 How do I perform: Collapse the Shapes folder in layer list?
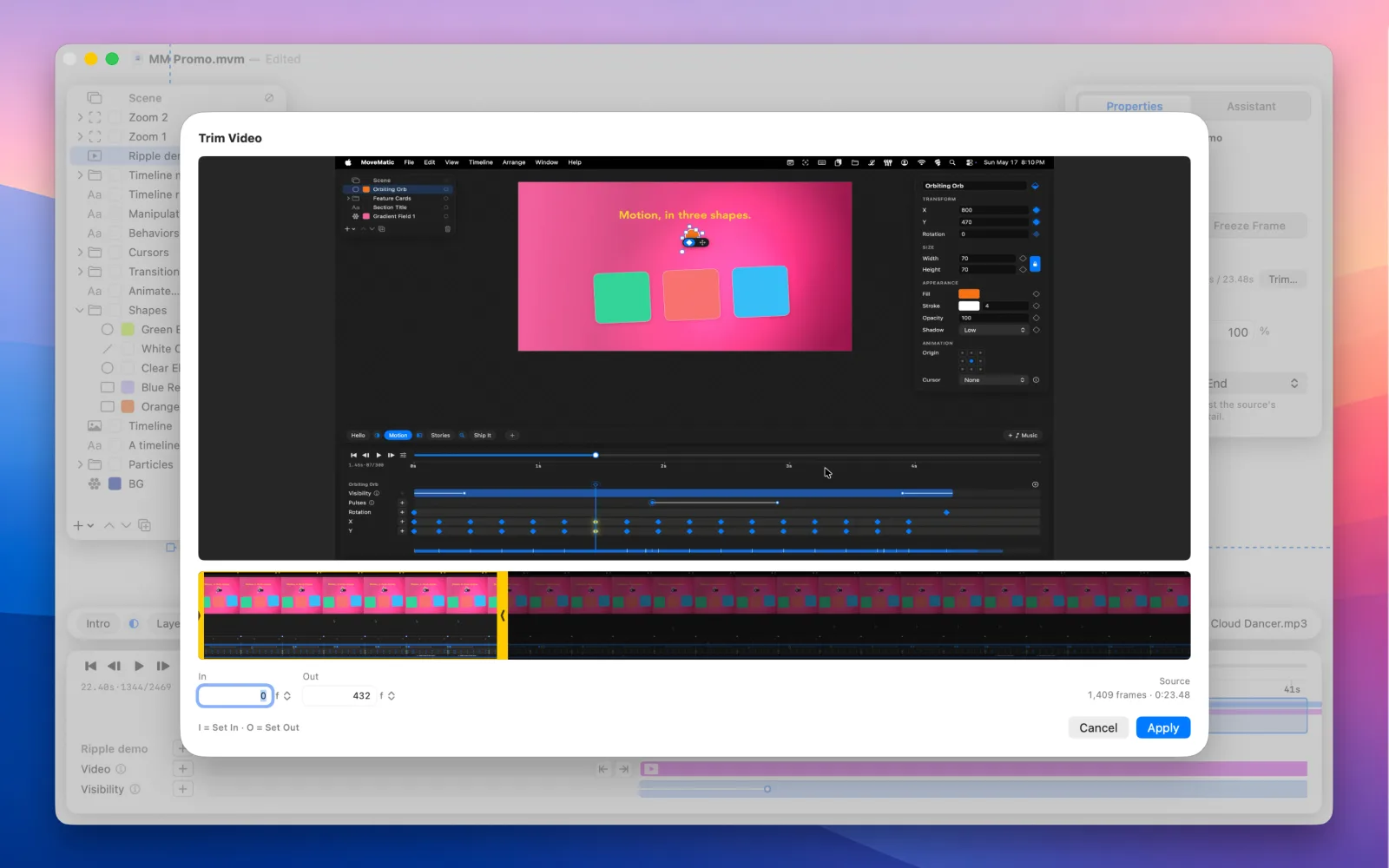click(80, 310)
